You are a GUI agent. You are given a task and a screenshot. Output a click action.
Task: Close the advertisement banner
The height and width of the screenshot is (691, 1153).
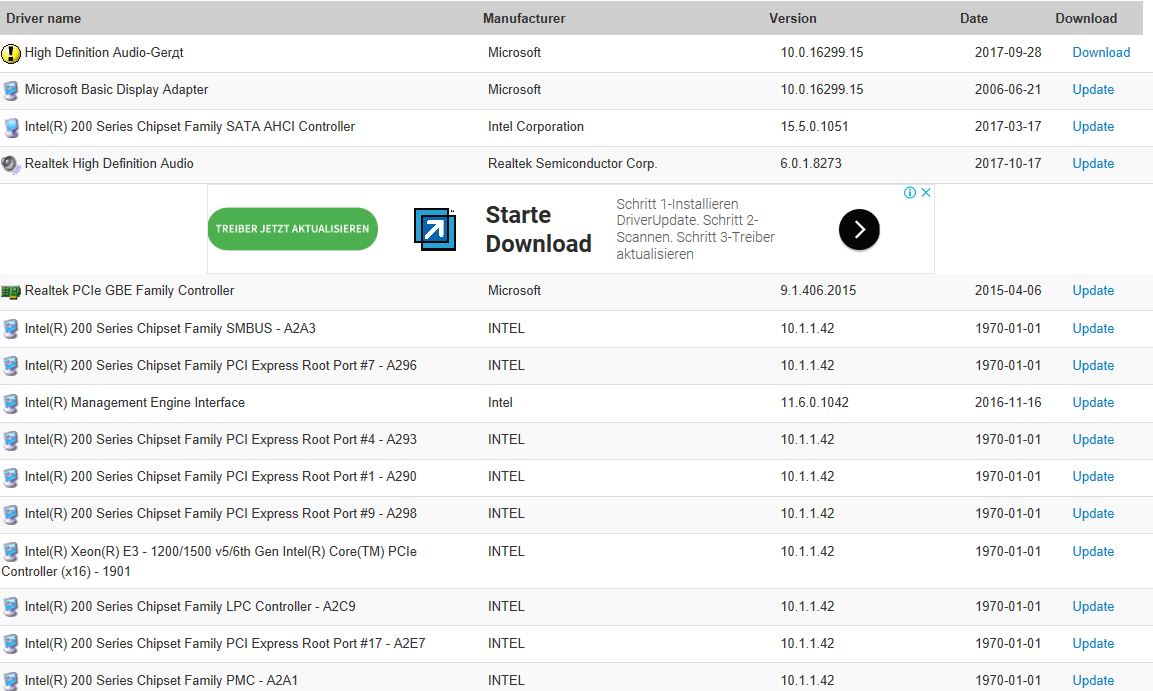pyautogui.click(x=926, y=193)
